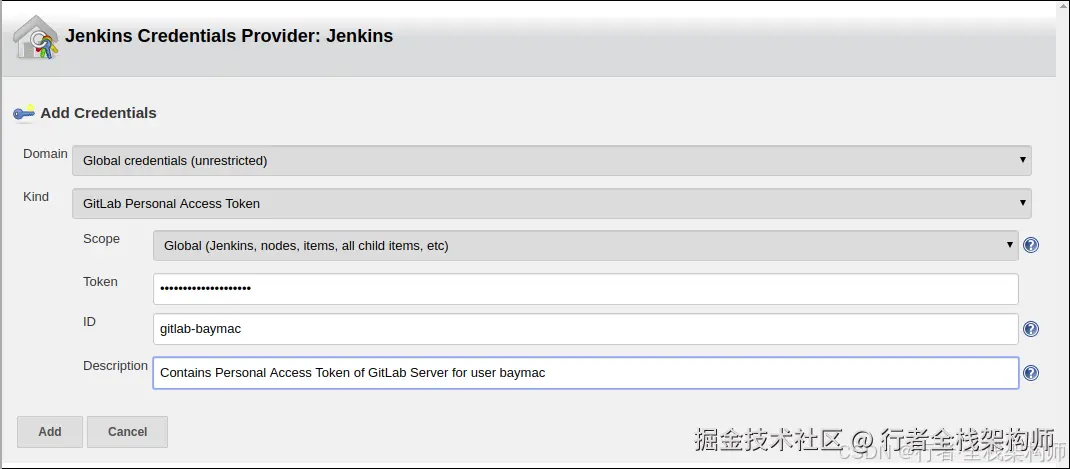Click the Domain label
Image resolution: width=1070 pixels, height=469 pixels.
pyautogui.click(x=45, y=154)
